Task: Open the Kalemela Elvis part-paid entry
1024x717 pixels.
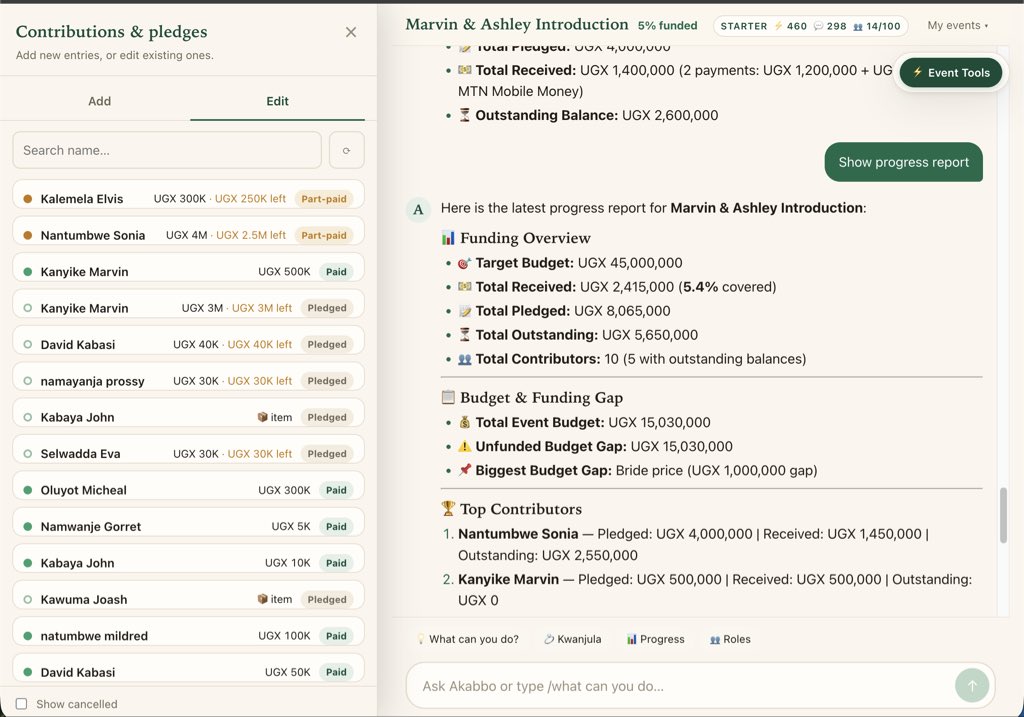Action: 188,196
